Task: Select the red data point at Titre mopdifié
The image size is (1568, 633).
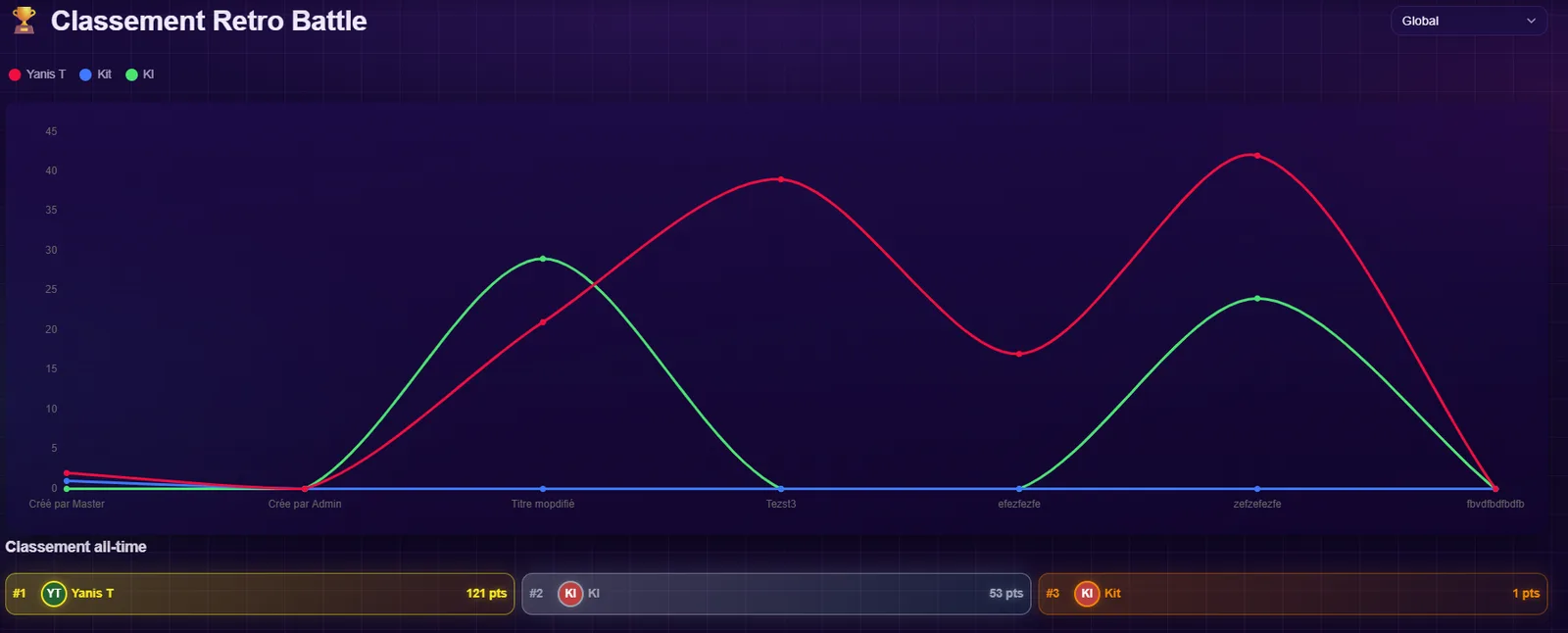Action: point(543,322)
